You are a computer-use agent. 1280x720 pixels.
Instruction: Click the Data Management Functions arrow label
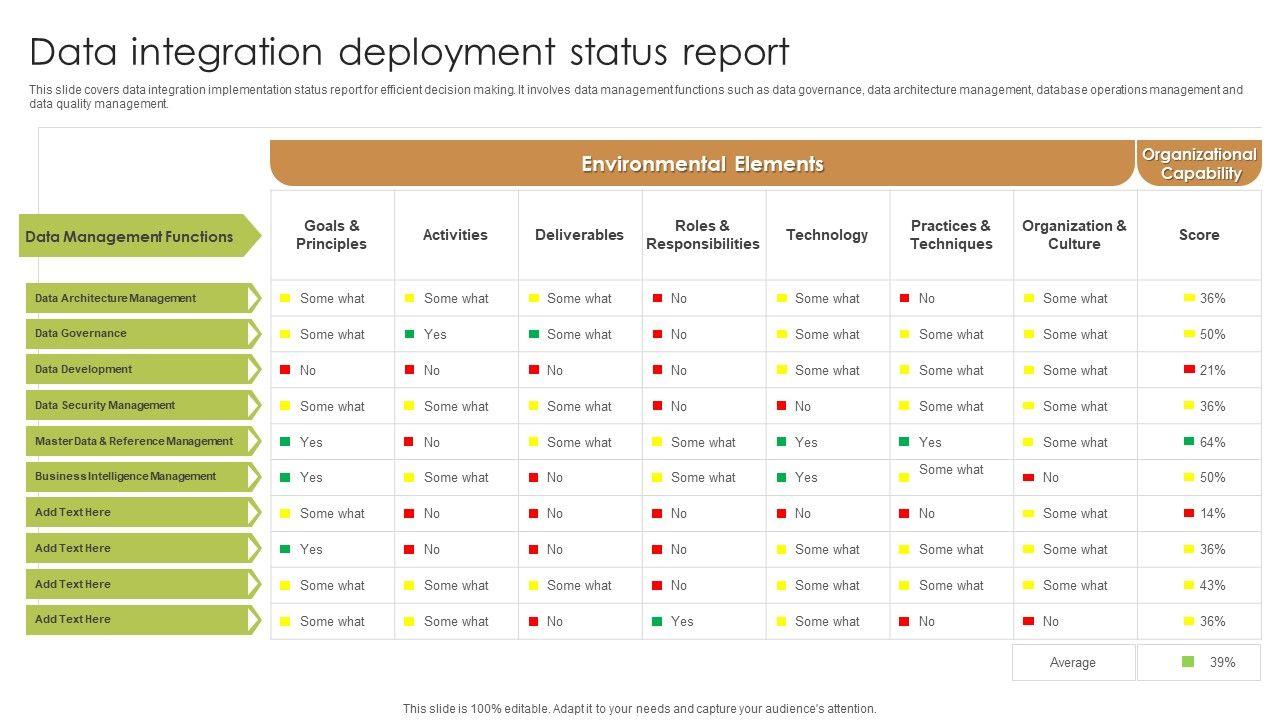click(138, 237)
